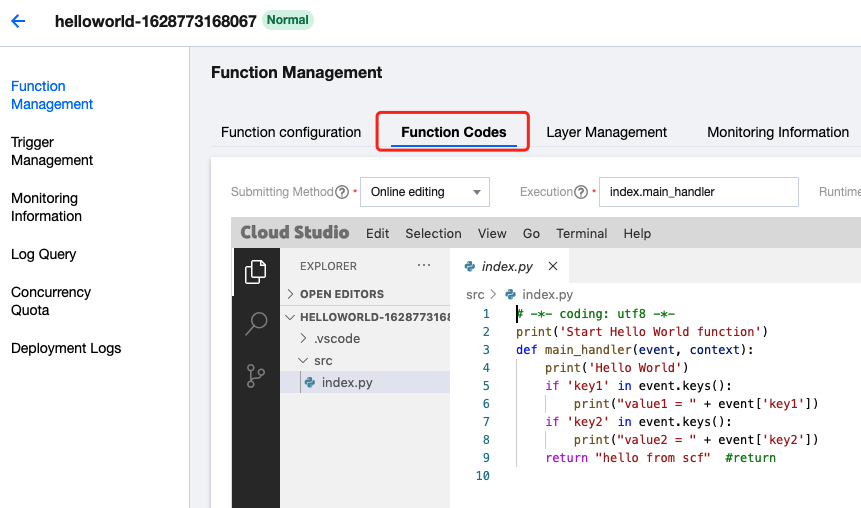861x508 pixels.
Task: Open the Source Control branch icon
Action: pyautogui.click(x=256, y=376)
